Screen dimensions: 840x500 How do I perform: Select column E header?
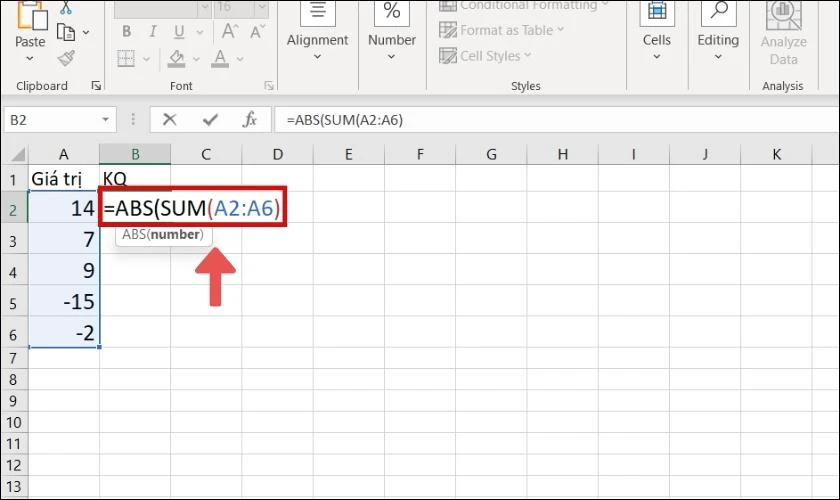click(x=349, y=154)
